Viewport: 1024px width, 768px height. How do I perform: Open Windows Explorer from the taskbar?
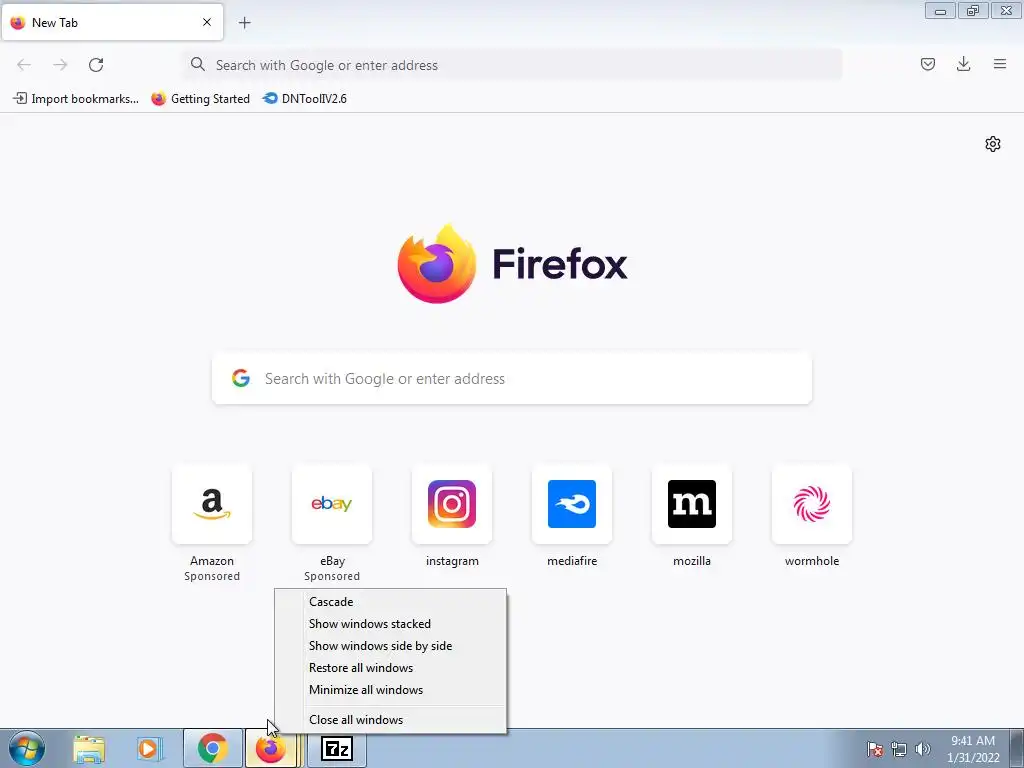pos(89,749)
